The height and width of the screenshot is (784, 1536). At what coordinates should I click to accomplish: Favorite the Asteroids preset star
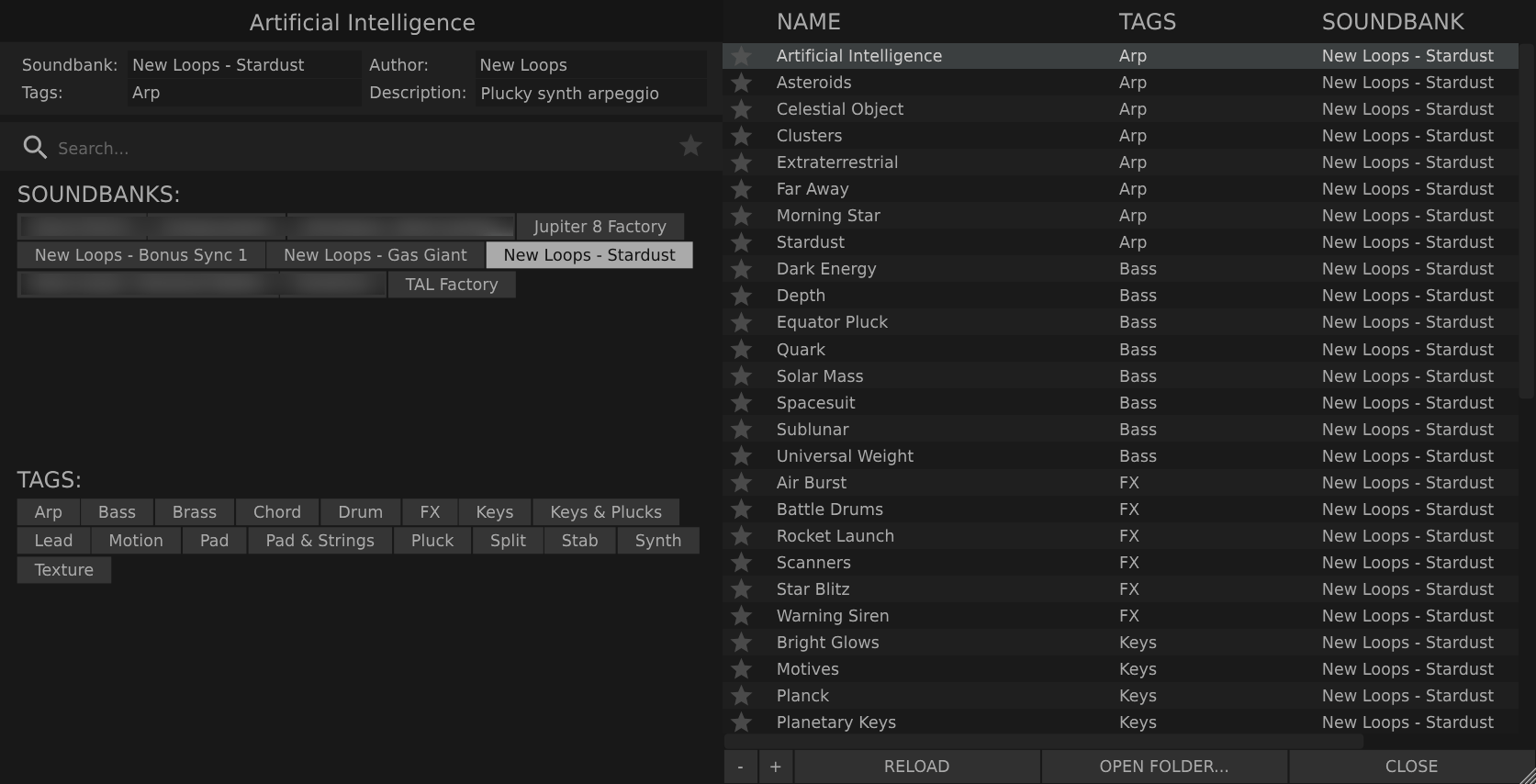[x=742, y=83]
